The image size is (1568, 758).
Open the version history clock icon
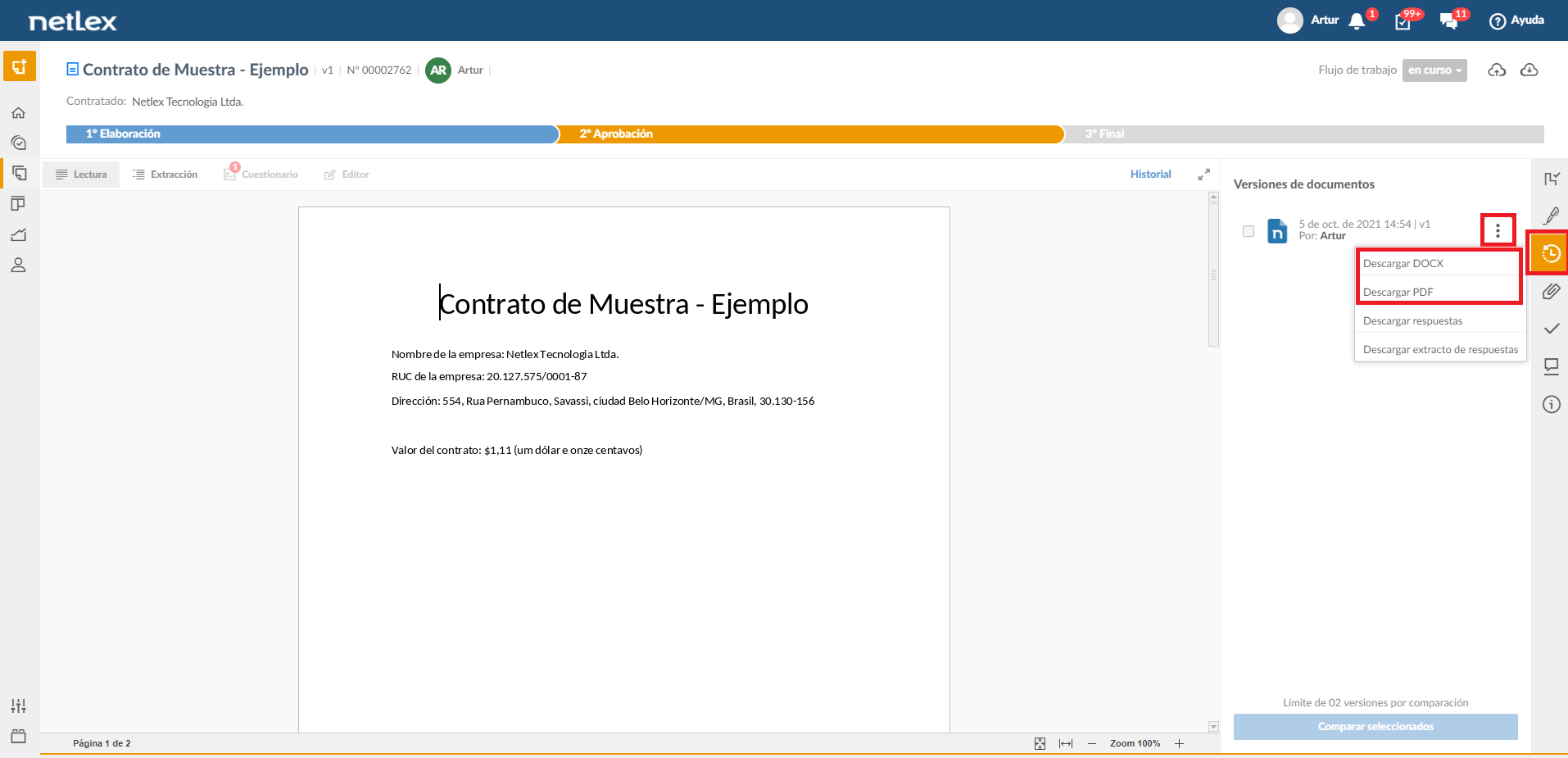[x=1550, y=253]
